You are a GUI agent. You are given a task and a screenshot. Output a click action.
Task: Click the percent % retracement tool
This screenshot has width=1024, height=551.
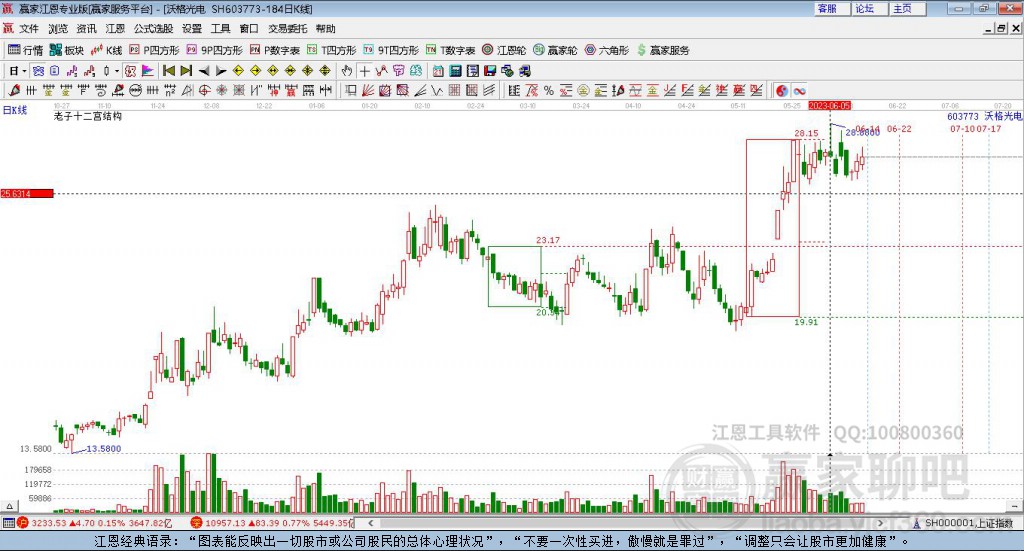point(549,91)
